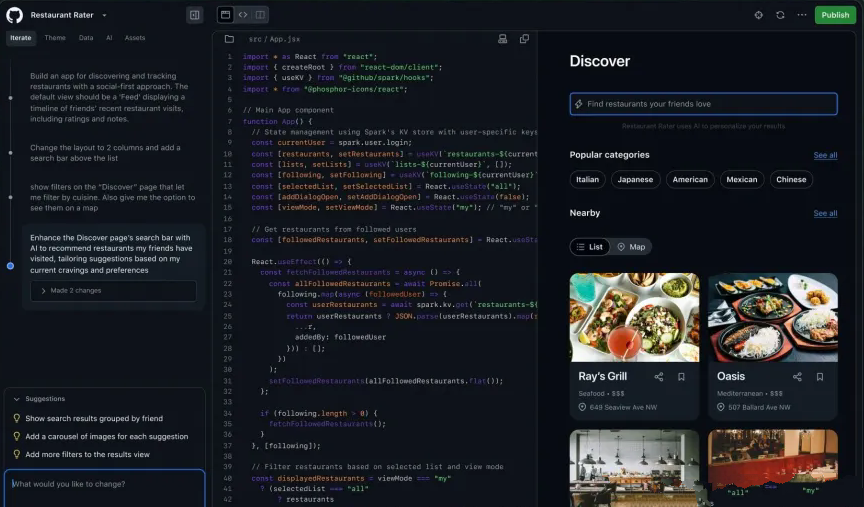This screenshot has width=864, height=507.
Task: Select the Data tab
Action: pyautogui.click(x=86, y=38)
